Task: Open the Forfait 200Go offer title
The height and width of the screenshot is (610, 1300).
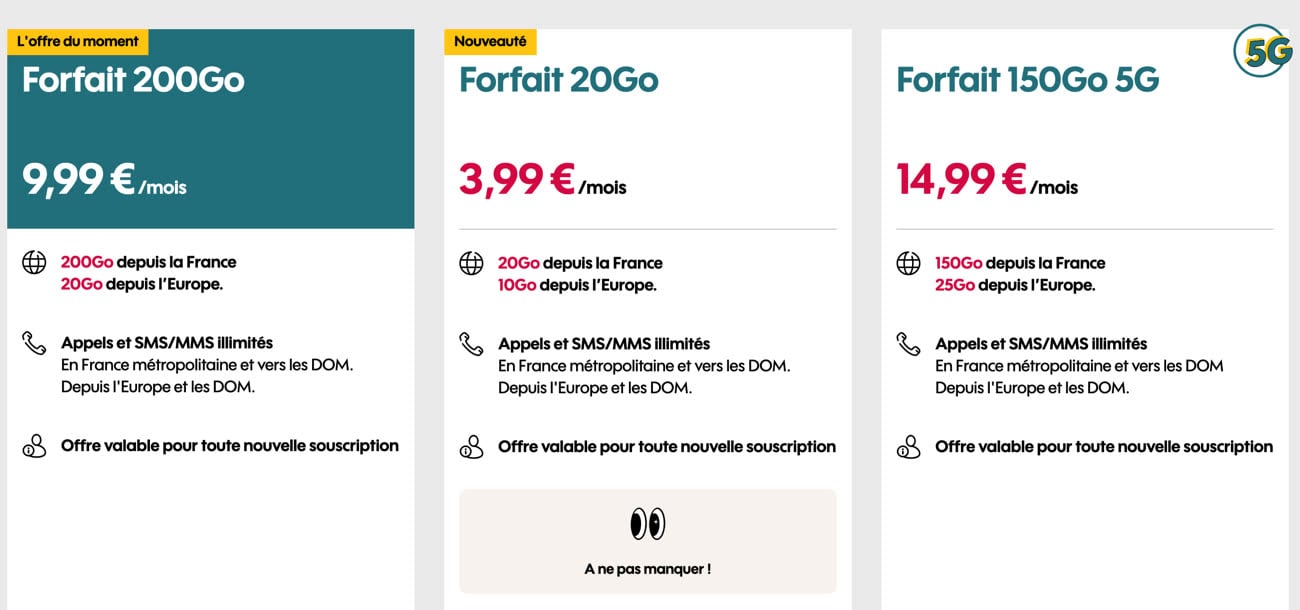Action: [133, 79]
